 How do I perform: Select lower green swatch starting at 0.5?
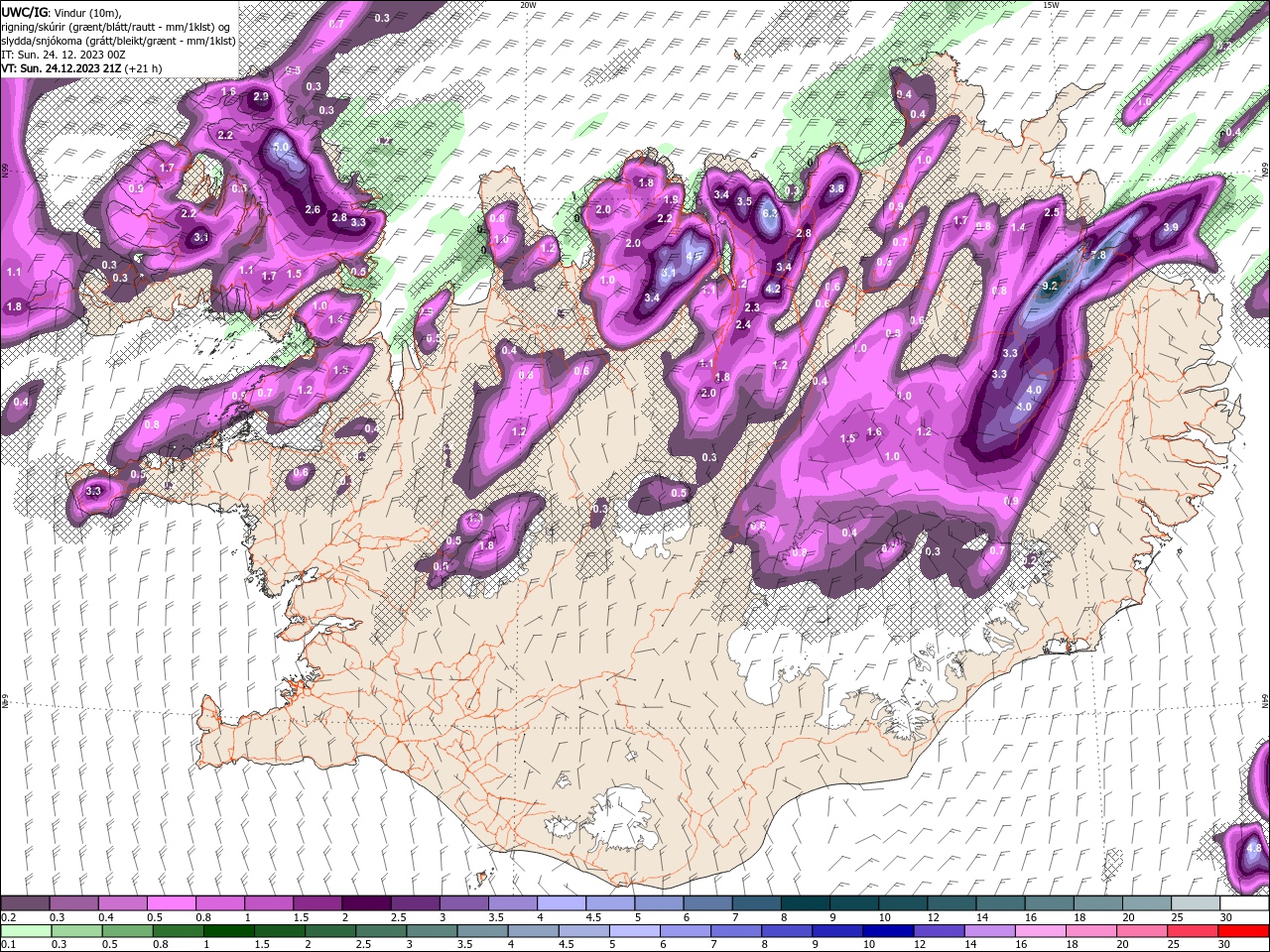coord(127,931)
